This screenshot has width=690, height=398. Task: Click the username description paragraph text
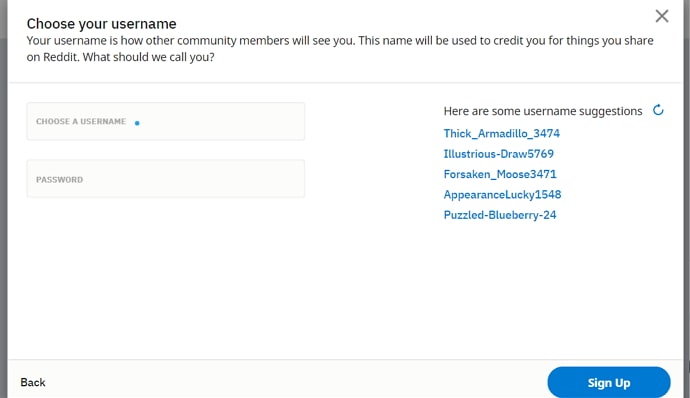coord(340,49)
